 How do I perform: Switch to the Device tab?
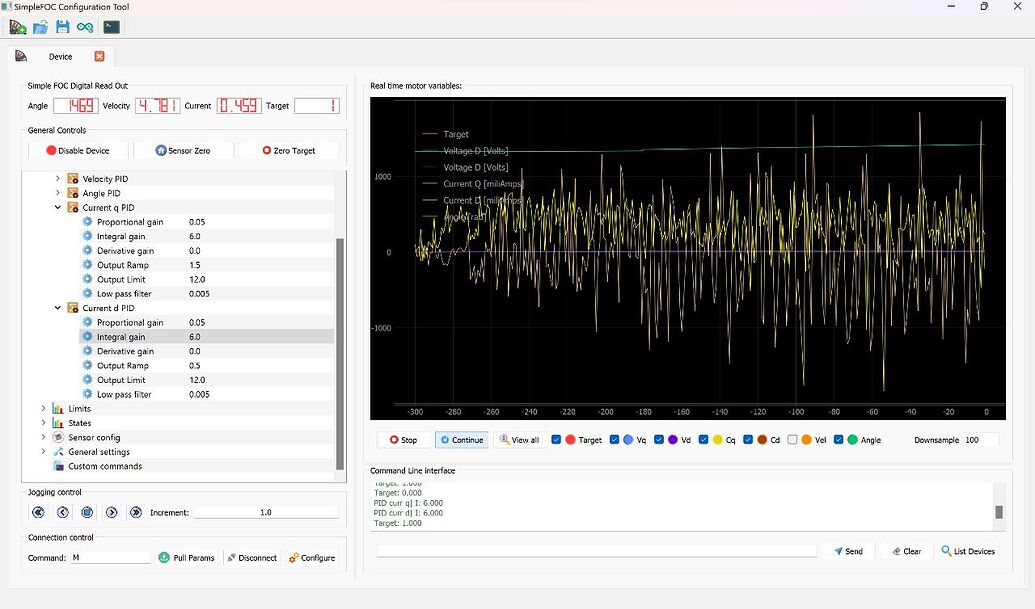[61, 57]
